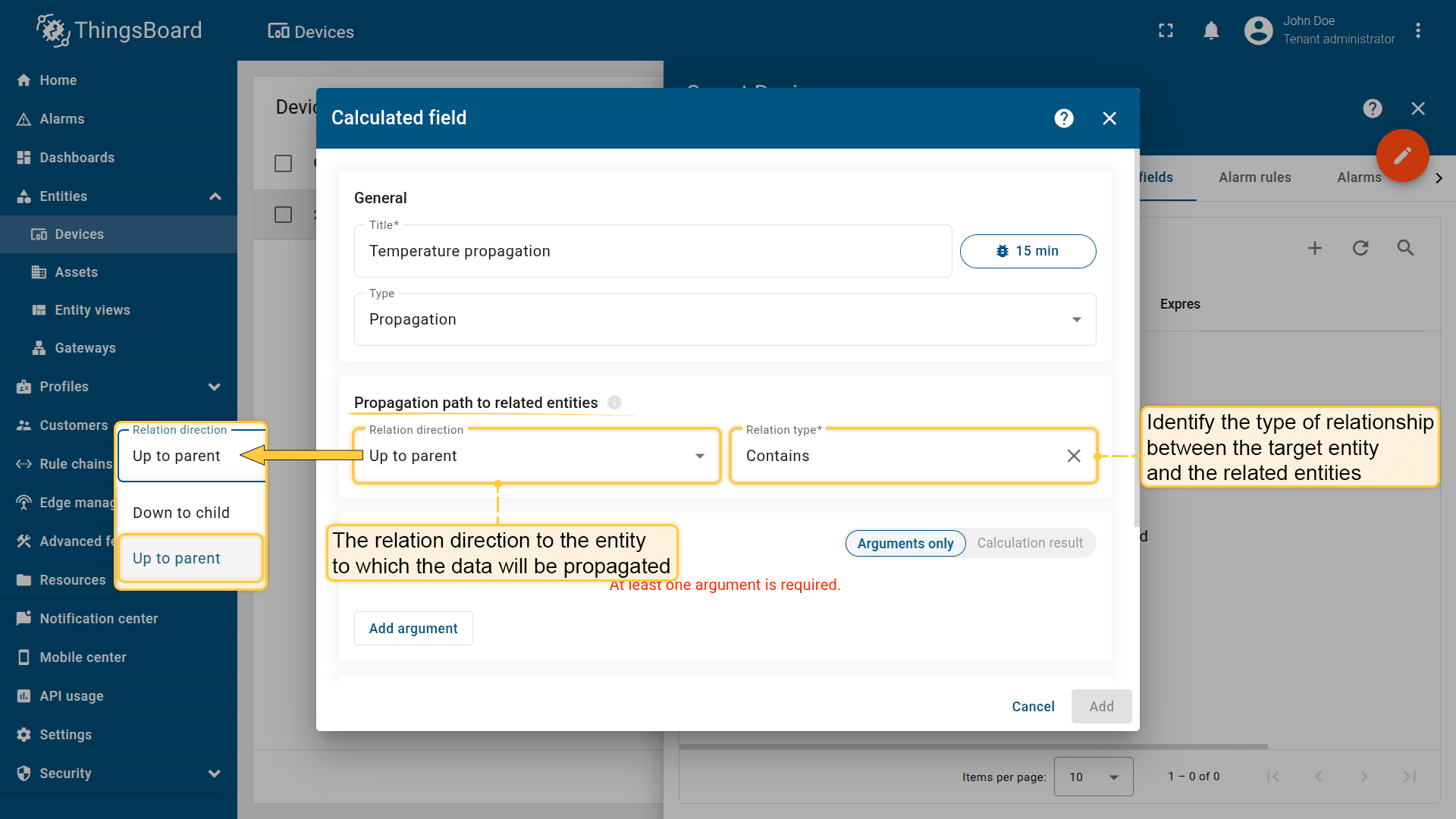Viewport: 1456px width, 819px height.
Task: Switch to Calculation result toggle
Action: pos(1029,543)
